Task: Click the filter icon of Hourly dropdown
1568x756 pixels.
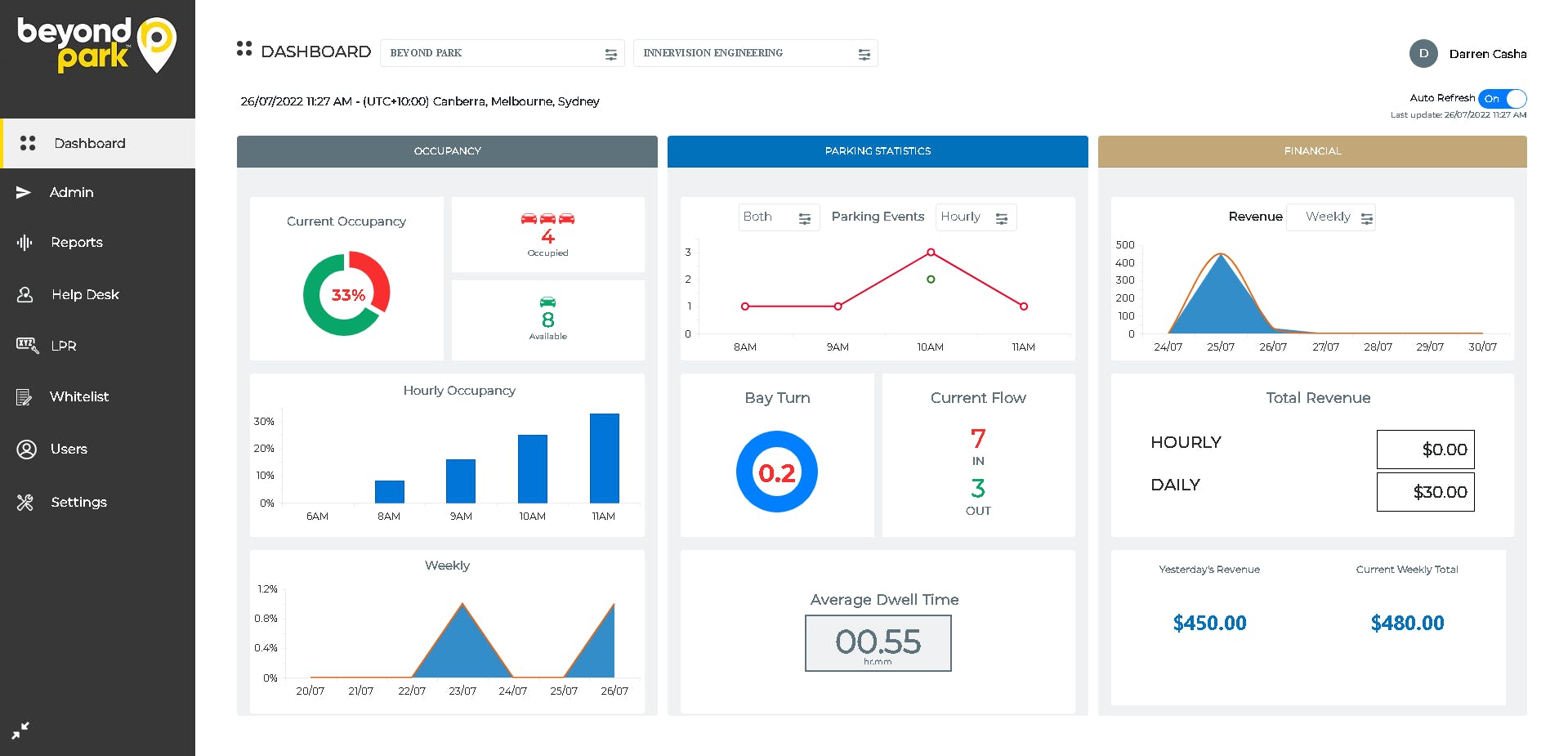Action: tap(1002, 218)
